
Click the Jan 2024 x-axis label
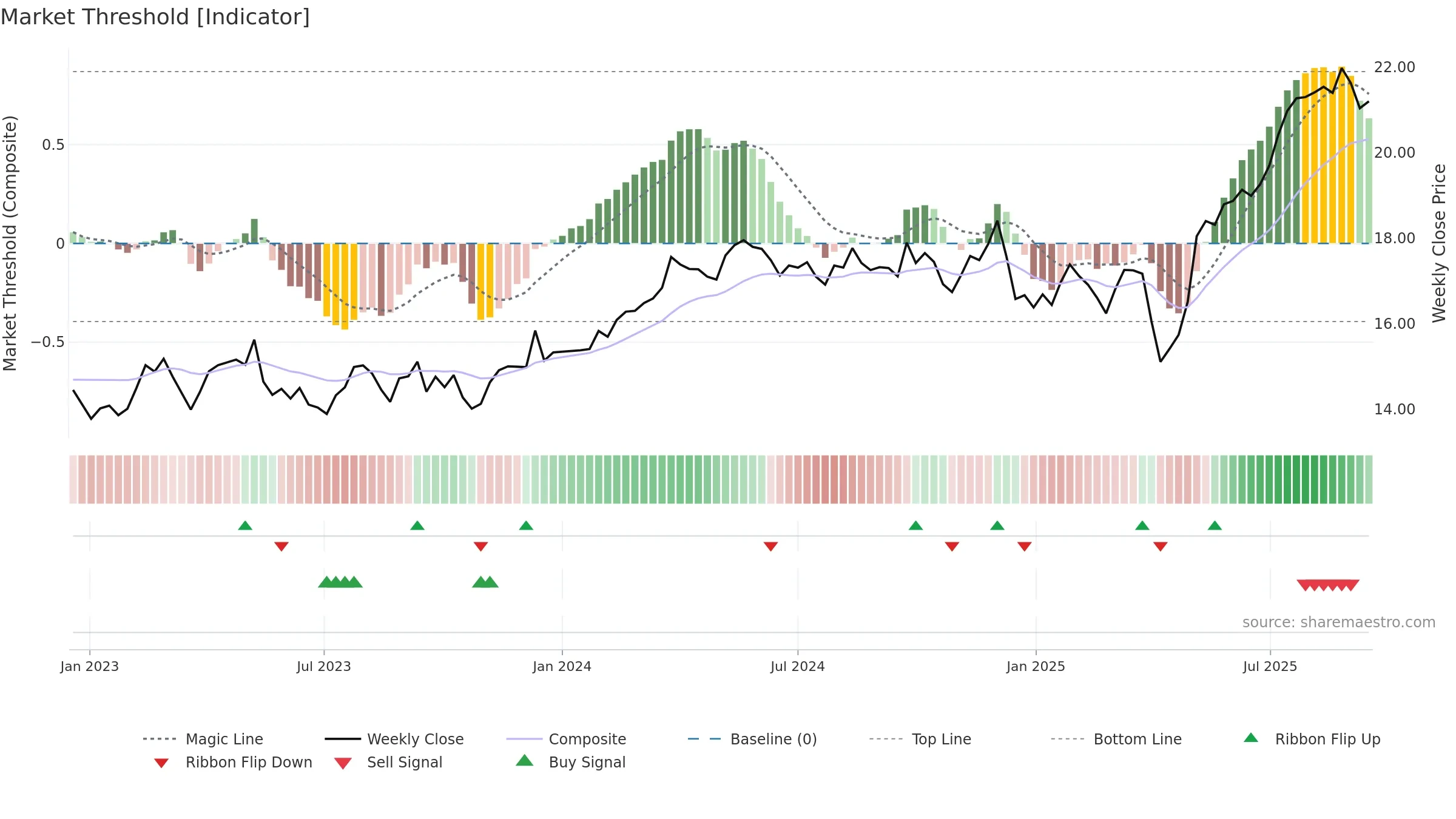pos(562,666)
